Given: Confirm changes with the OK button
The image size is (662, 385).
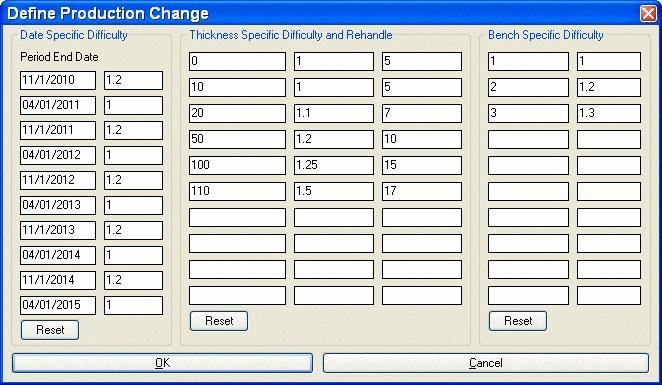Looking at the screenshot, I should click(163, 363).
